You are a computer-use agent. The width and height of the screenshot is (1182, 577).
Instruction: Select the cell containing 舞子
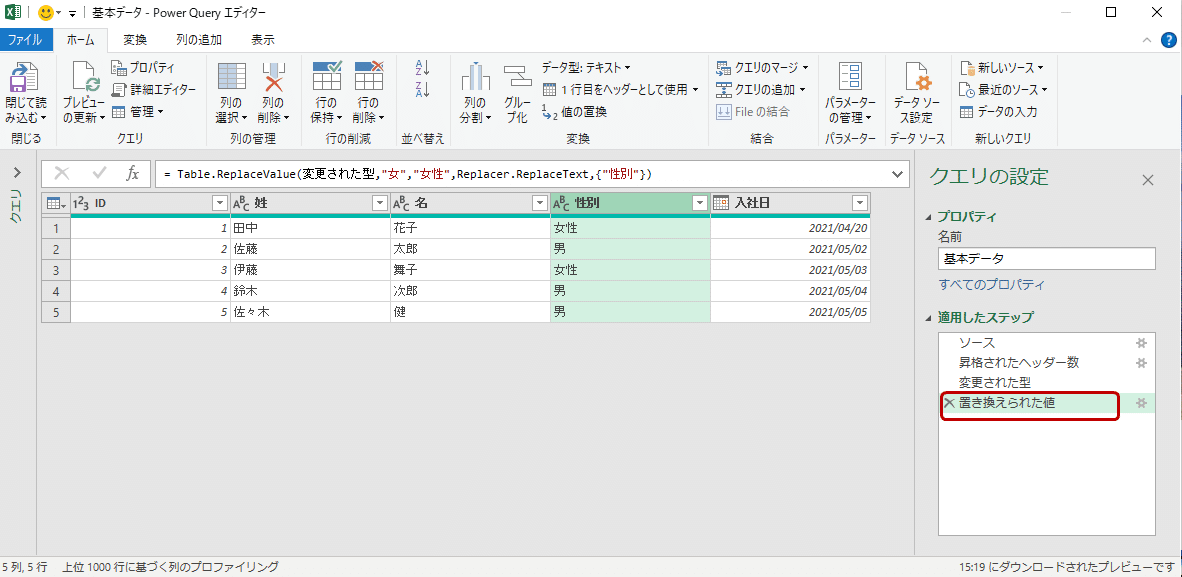pos(470,270)
